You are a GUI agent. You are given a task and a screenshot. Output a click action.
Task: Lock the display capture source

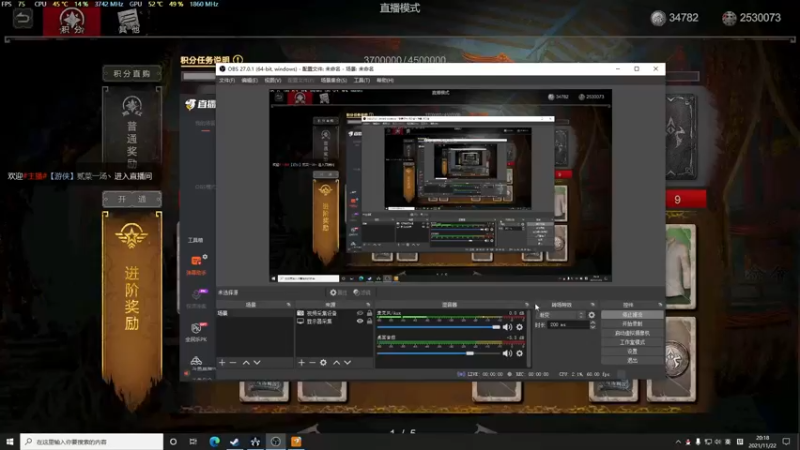coord(369,321)
